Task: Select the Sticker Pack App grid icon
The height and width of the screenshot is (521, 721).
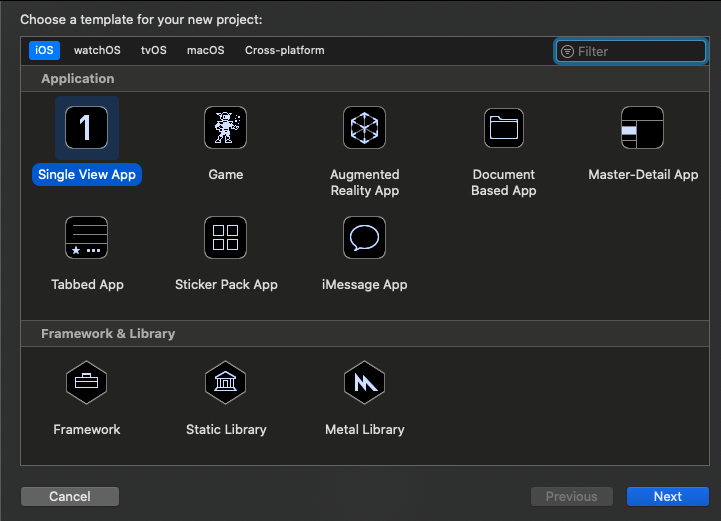Action: tap(225, 237)
